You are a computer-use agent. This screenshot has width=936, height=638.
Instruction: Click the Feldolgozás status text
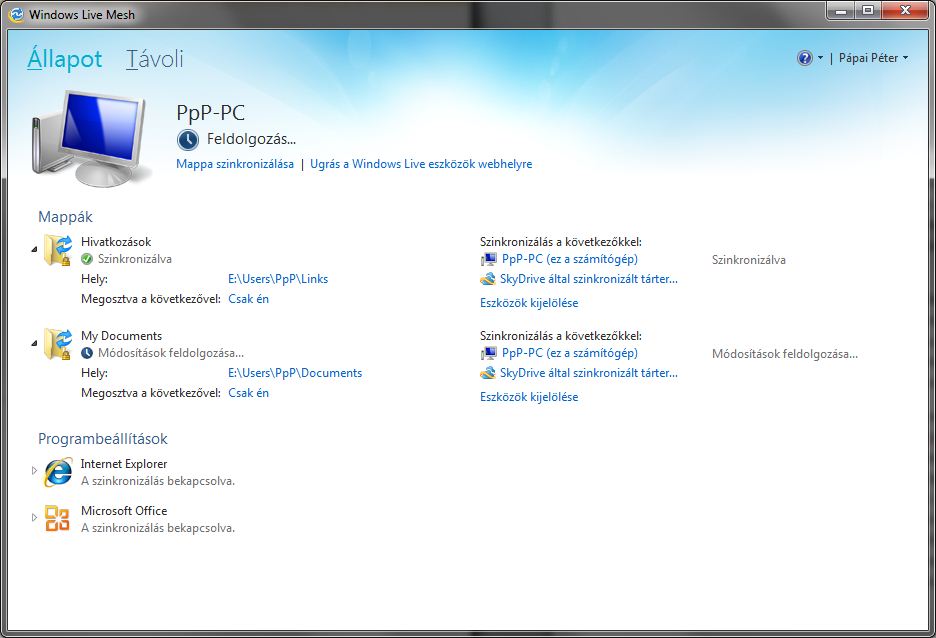tap(251, 140)
